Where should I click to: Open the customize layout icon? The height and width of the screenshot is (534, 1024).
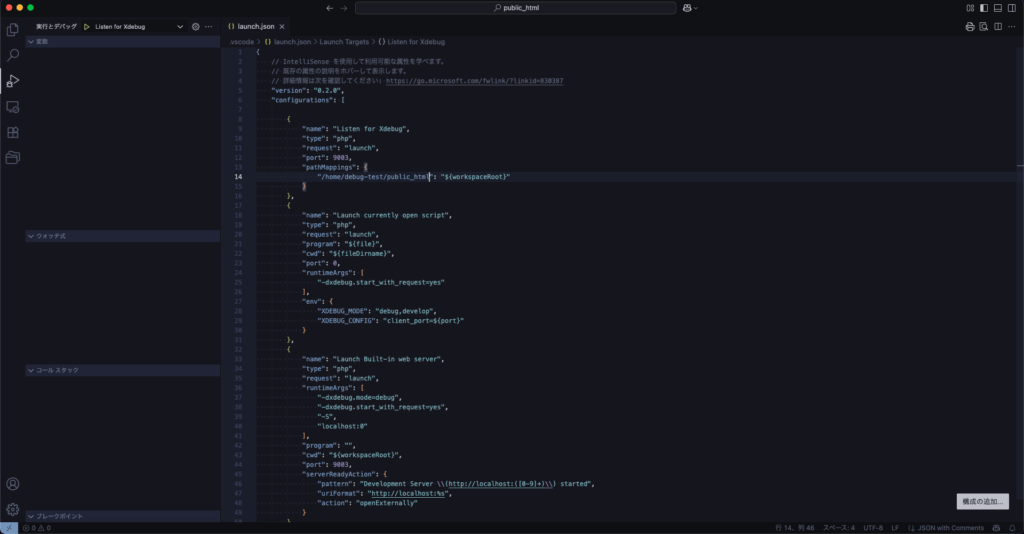point(970,8)
